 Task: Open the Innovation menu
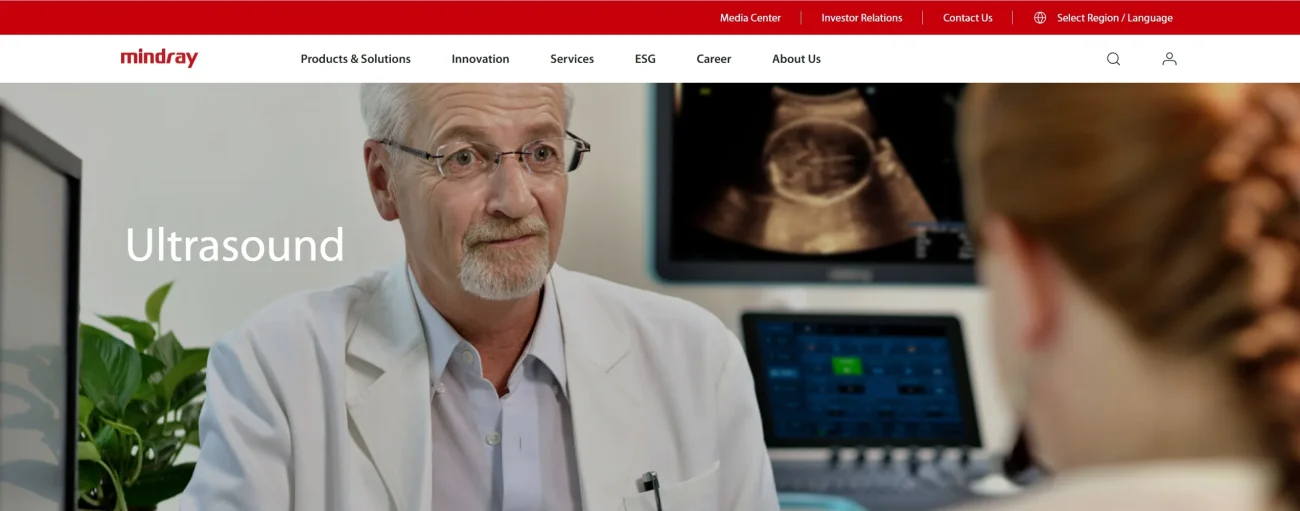coord(480,59)
